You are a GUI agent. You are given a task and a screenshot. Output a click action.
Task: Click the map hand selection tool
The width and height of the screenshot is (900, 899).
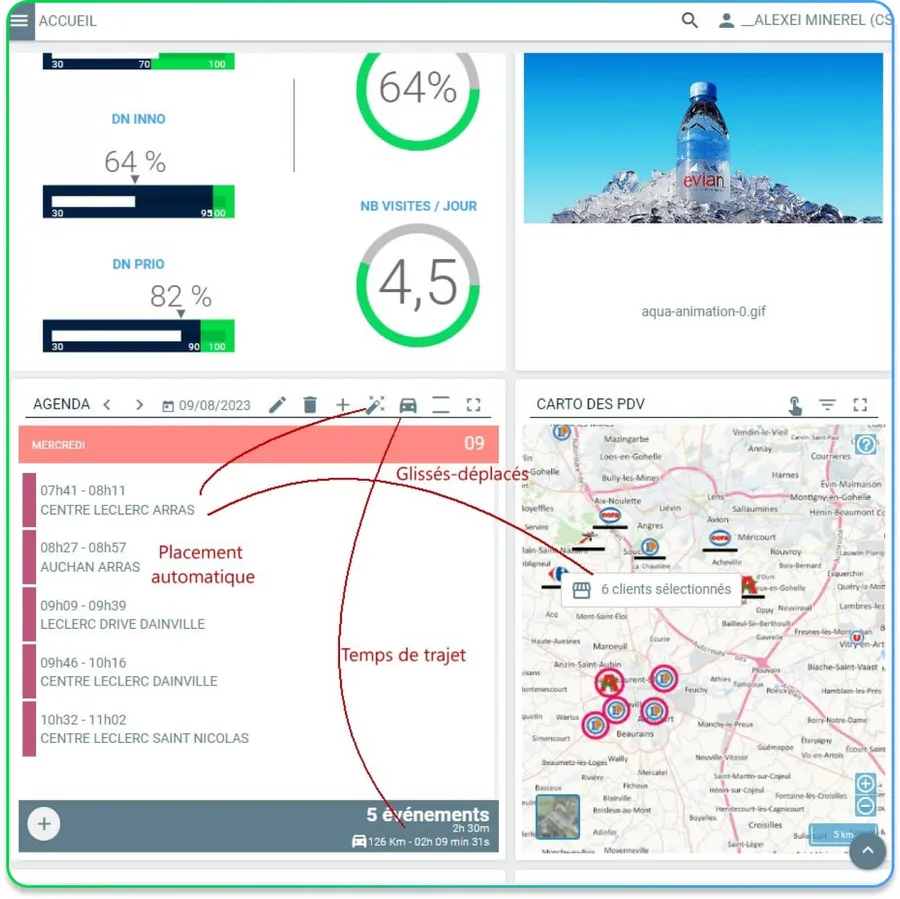click(x=795, y=405)
